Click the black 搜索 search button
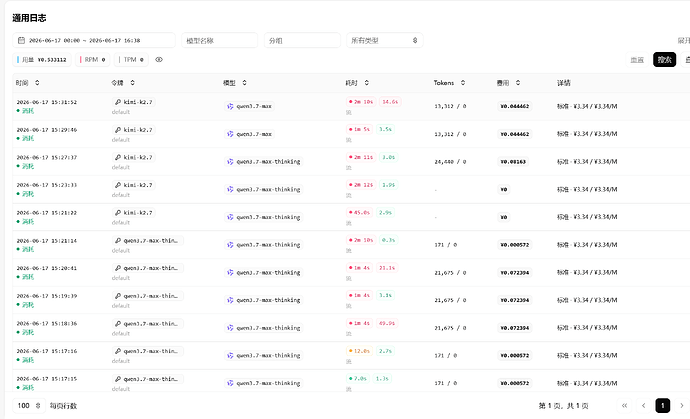690x419 pixels. click(664, 59)
